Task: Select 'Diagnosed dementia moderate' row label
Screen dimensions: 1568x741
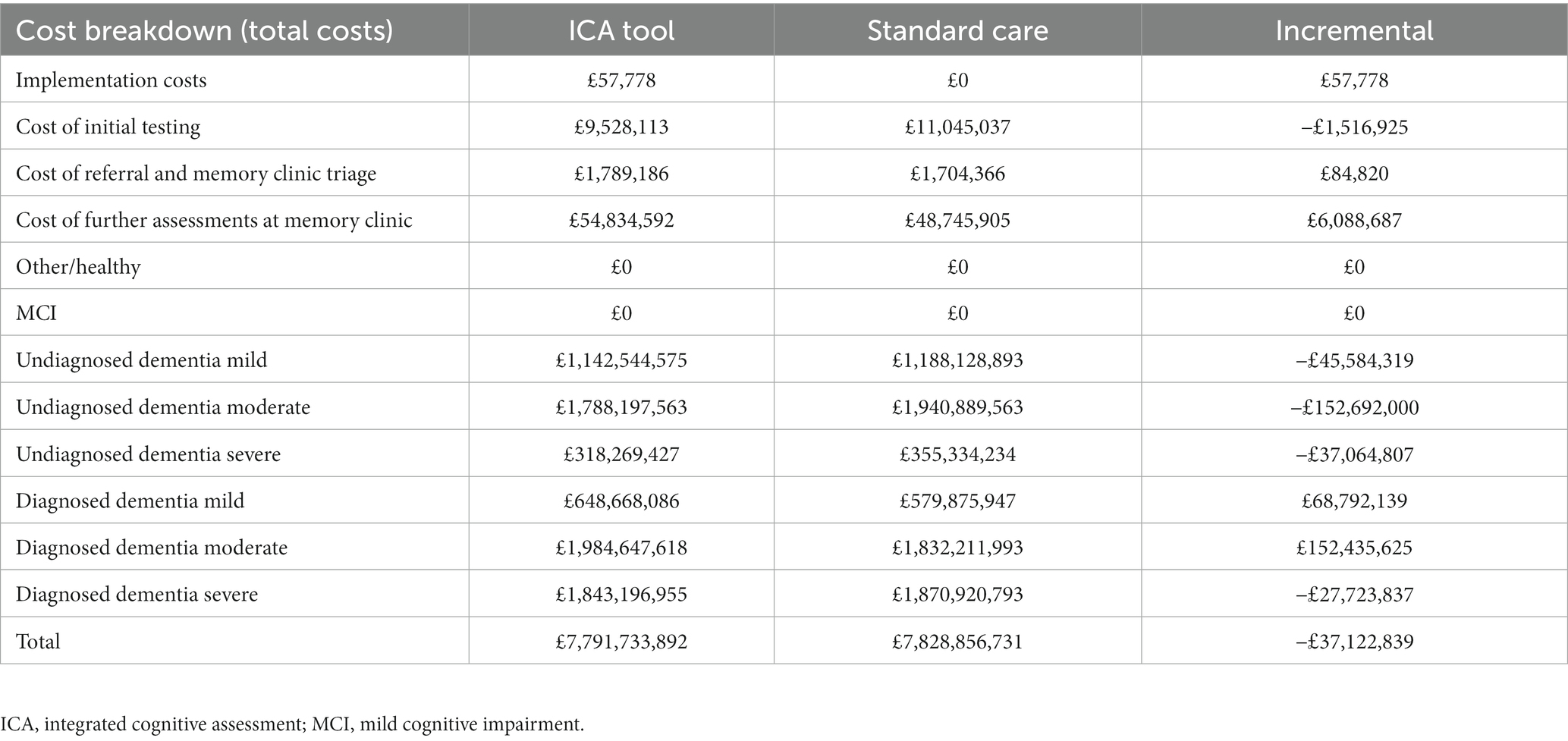Action: [x=152, y=548]
